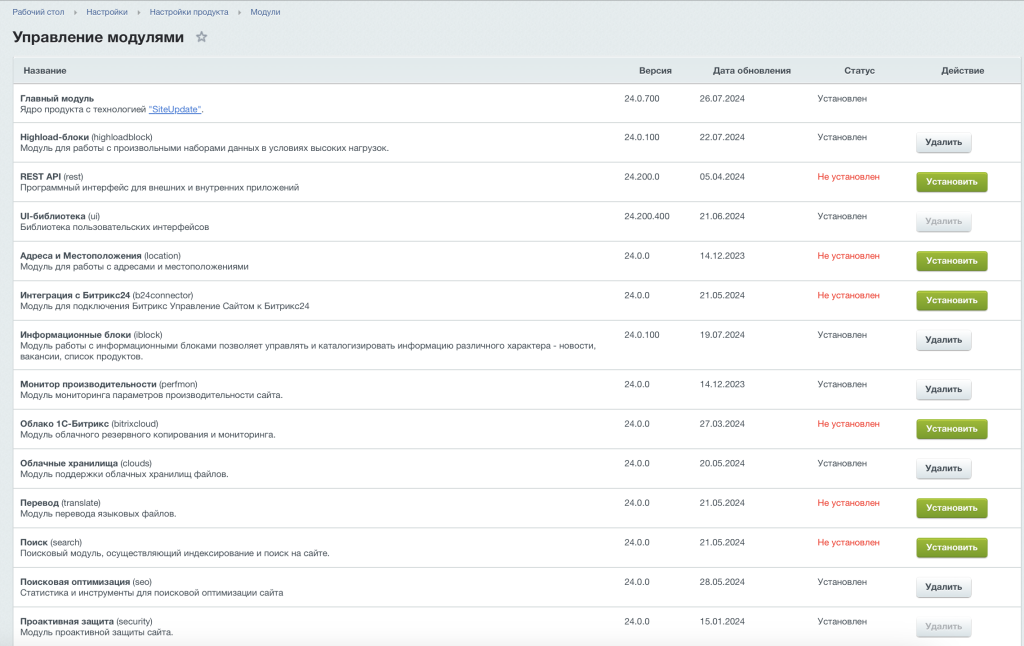The image size is (1024, 646).
Task: Click the Модули breadcrumb link
Action: tap(265, 12)
